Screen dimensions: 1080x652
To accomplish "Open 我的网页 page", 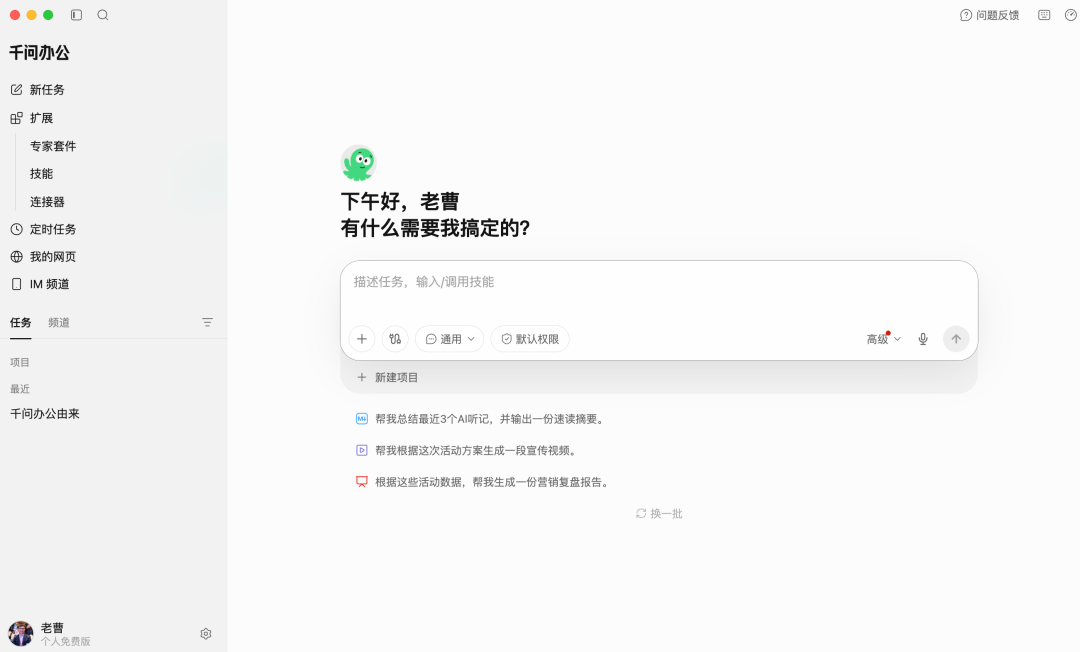I will 53,257.
